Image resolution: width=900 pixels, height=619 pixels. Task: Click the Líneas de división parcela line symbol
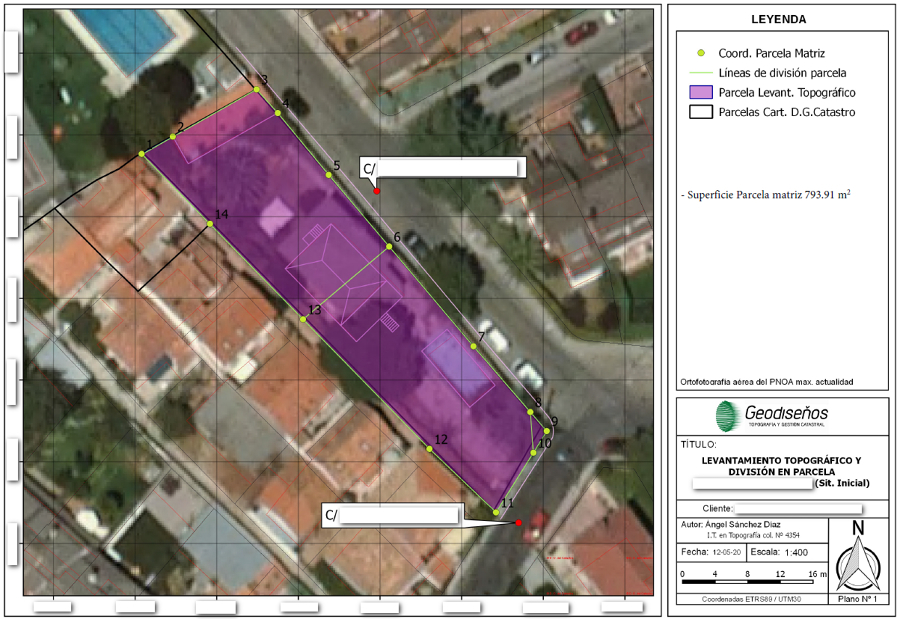(700, 70)
